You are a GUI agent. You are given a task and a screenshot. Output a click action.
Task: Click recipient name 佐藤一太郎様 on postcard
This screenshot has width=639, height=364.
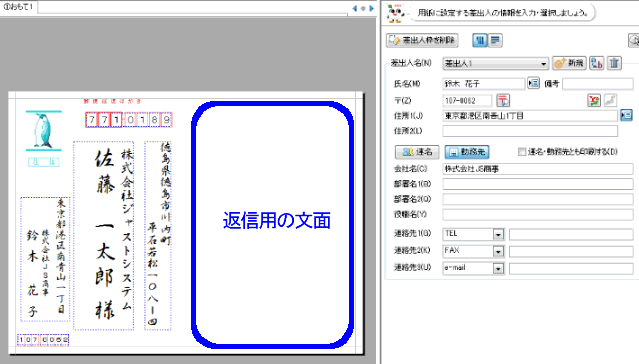click(105, 234)
